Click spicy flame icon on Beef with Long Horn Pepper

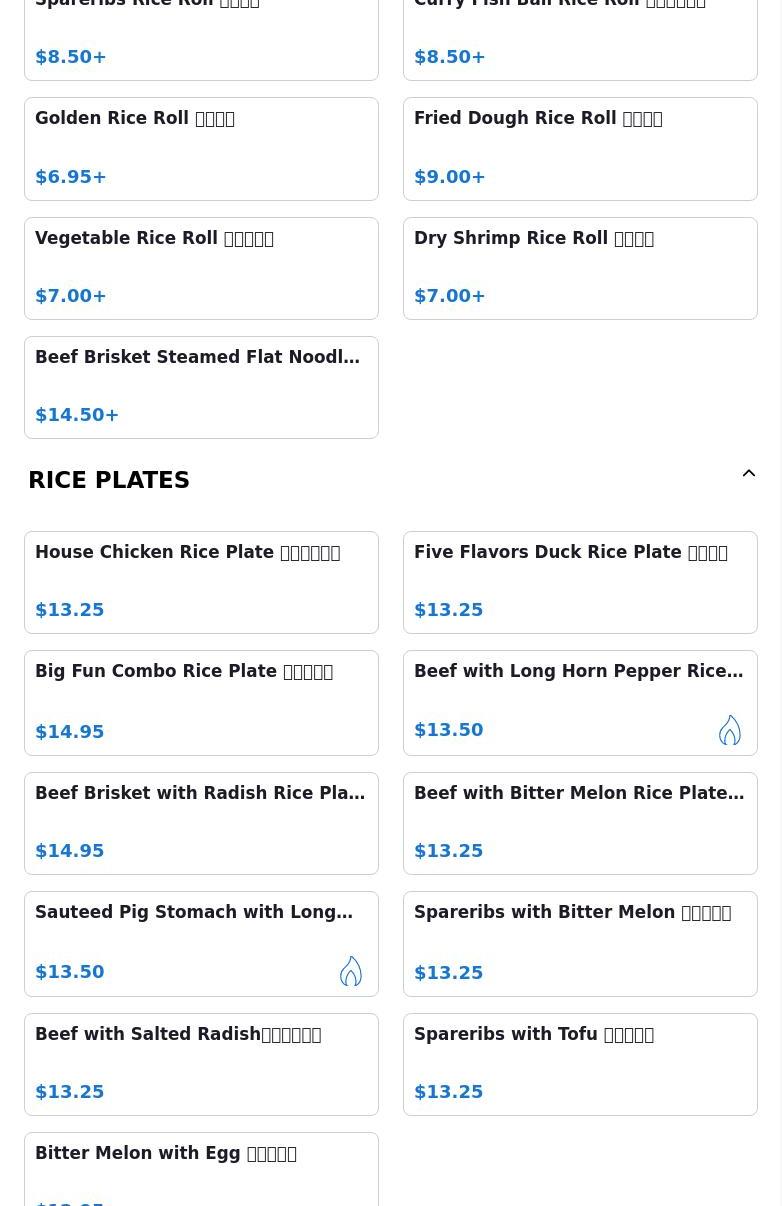(x=729, y=730)
